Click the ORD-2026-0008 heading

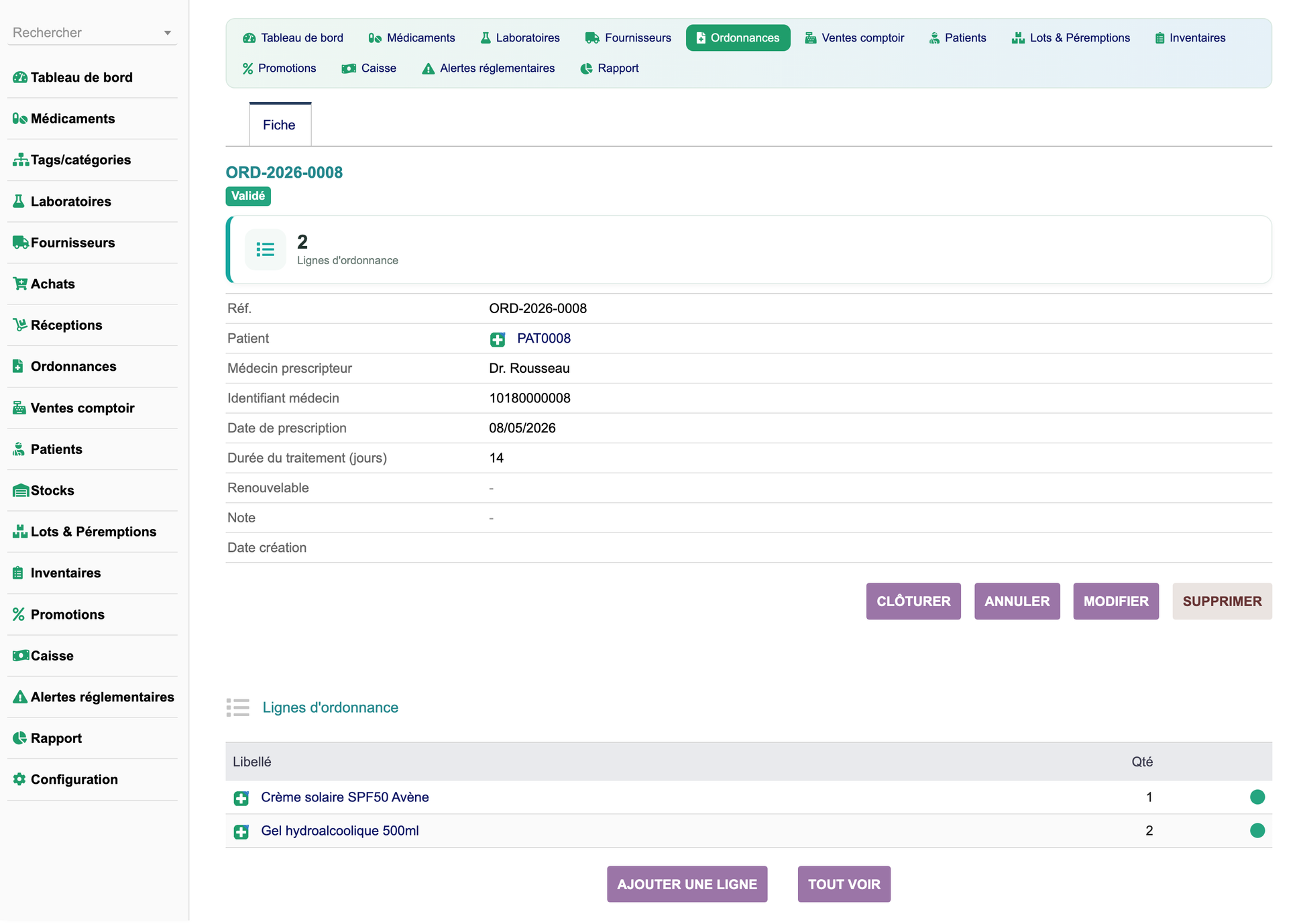(x=284, y=173)
